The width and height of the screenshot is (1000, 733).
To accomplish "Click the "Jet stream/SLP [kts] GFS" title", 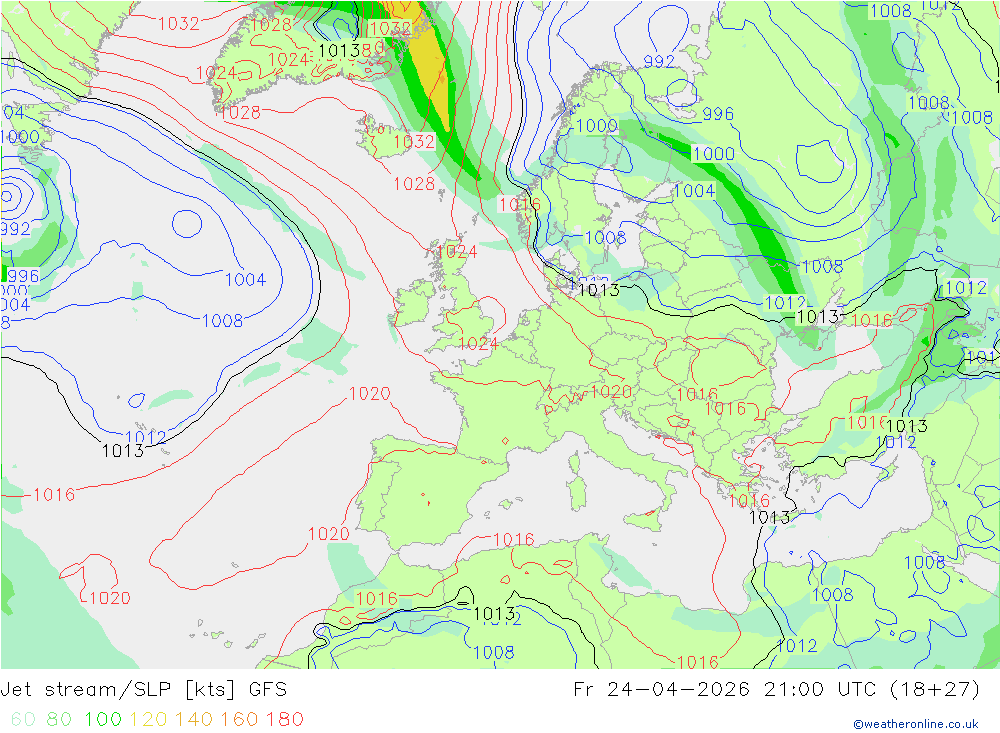I will pyautogui.click(x=143, y=690).
